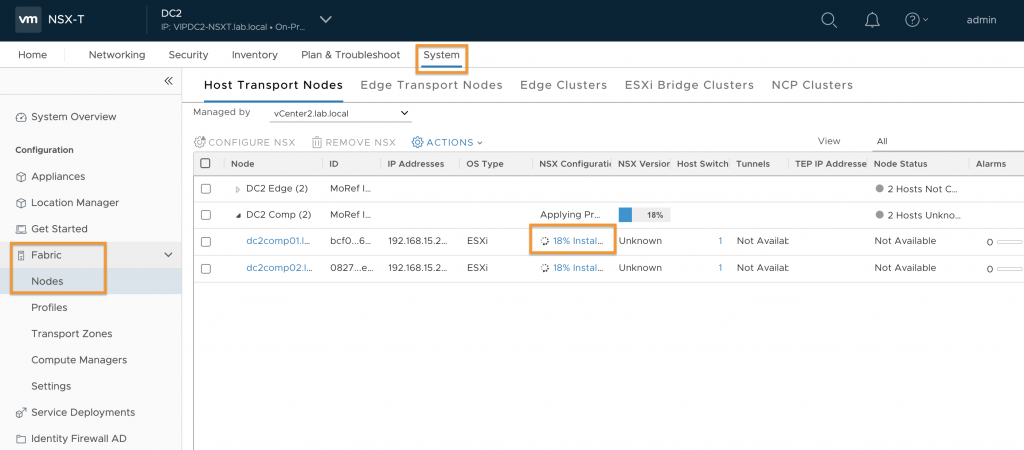The image size is (1024, 450).
Task: Collapse the DC2 Comp cluster row
Action: pyautogui.click(x=238, y=216)
